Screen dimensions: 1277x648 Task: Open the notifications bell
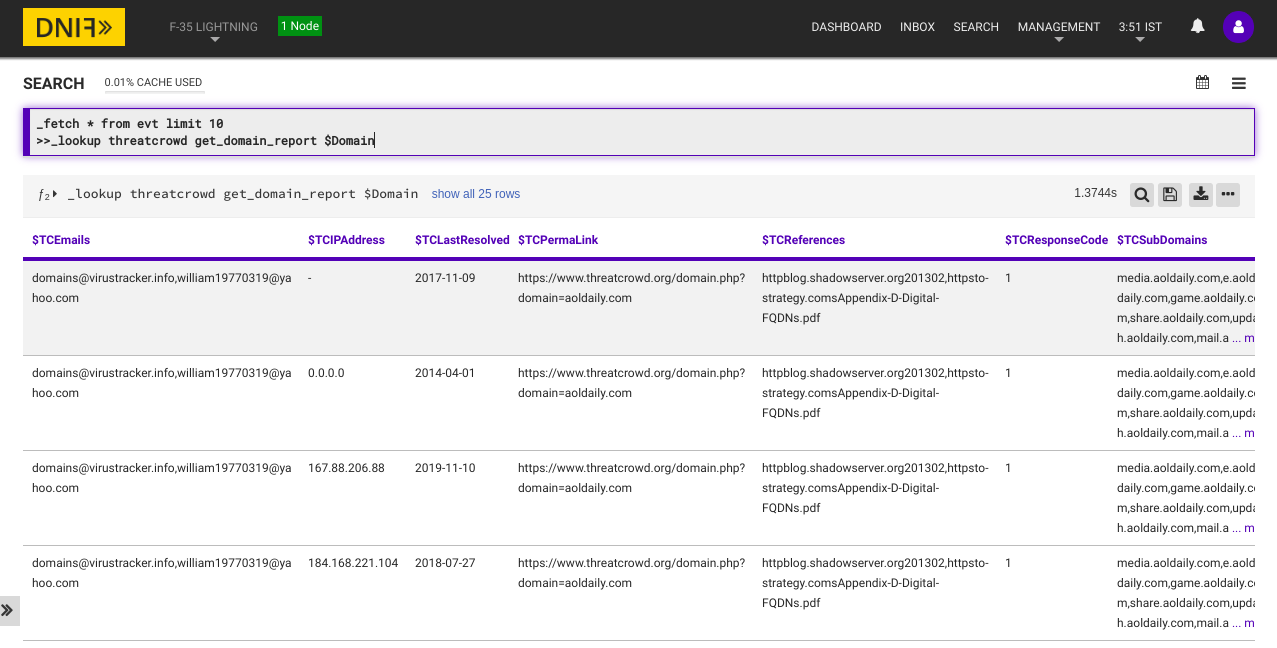(x=1197, y=27)
